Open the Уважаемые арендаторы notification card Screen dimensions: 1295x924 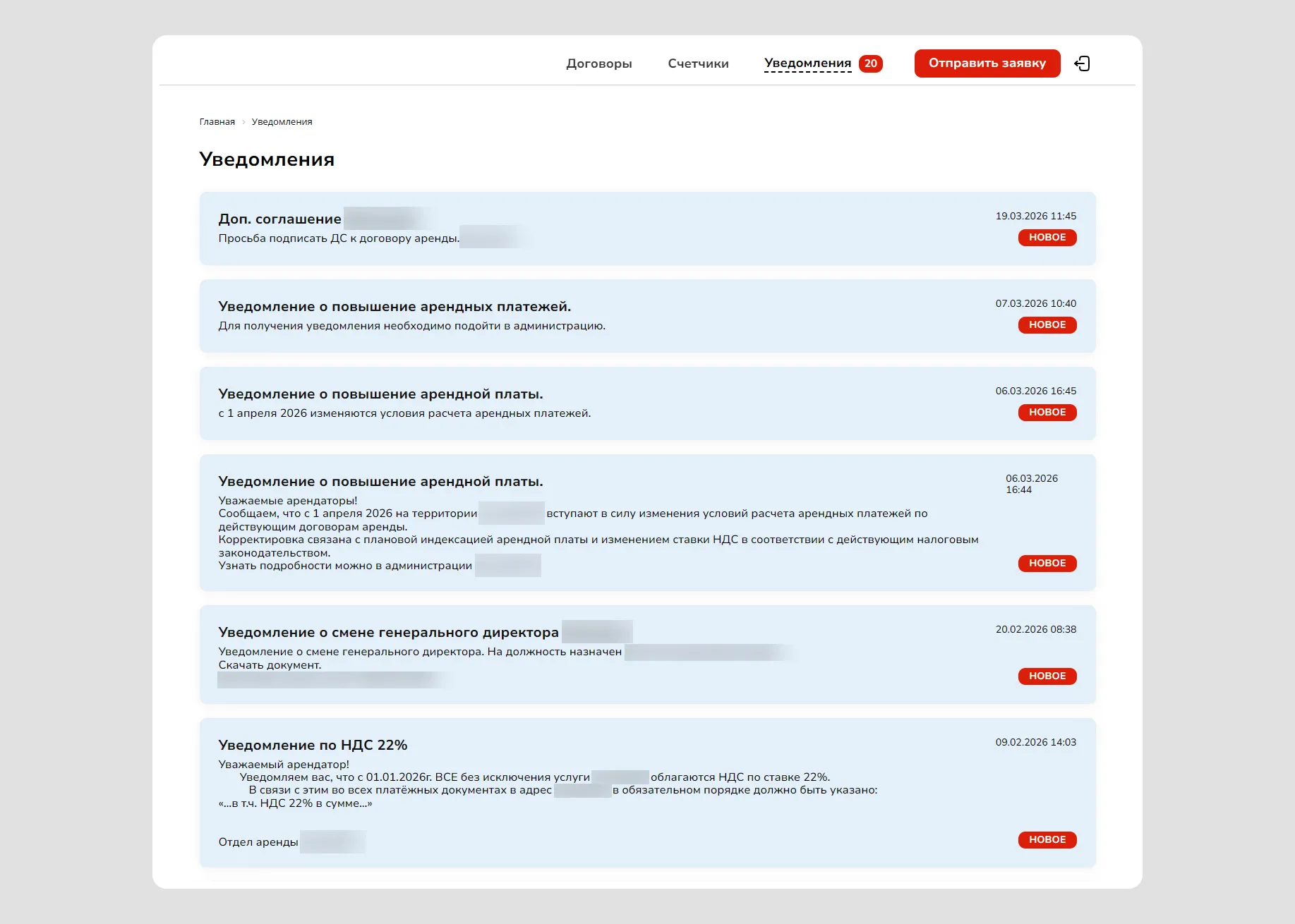click(380, 482)
